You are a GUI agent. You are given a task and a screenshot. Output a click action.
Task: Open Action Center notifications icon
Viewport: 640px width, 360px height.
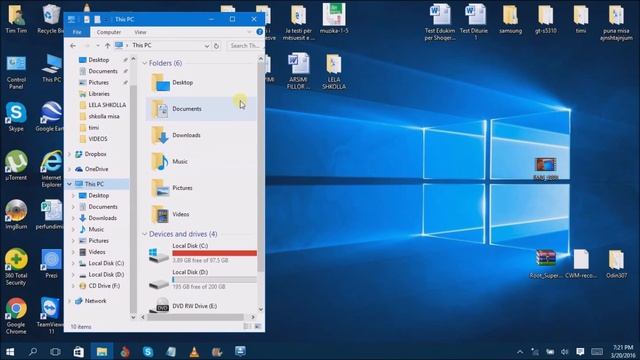click(580, 351)
